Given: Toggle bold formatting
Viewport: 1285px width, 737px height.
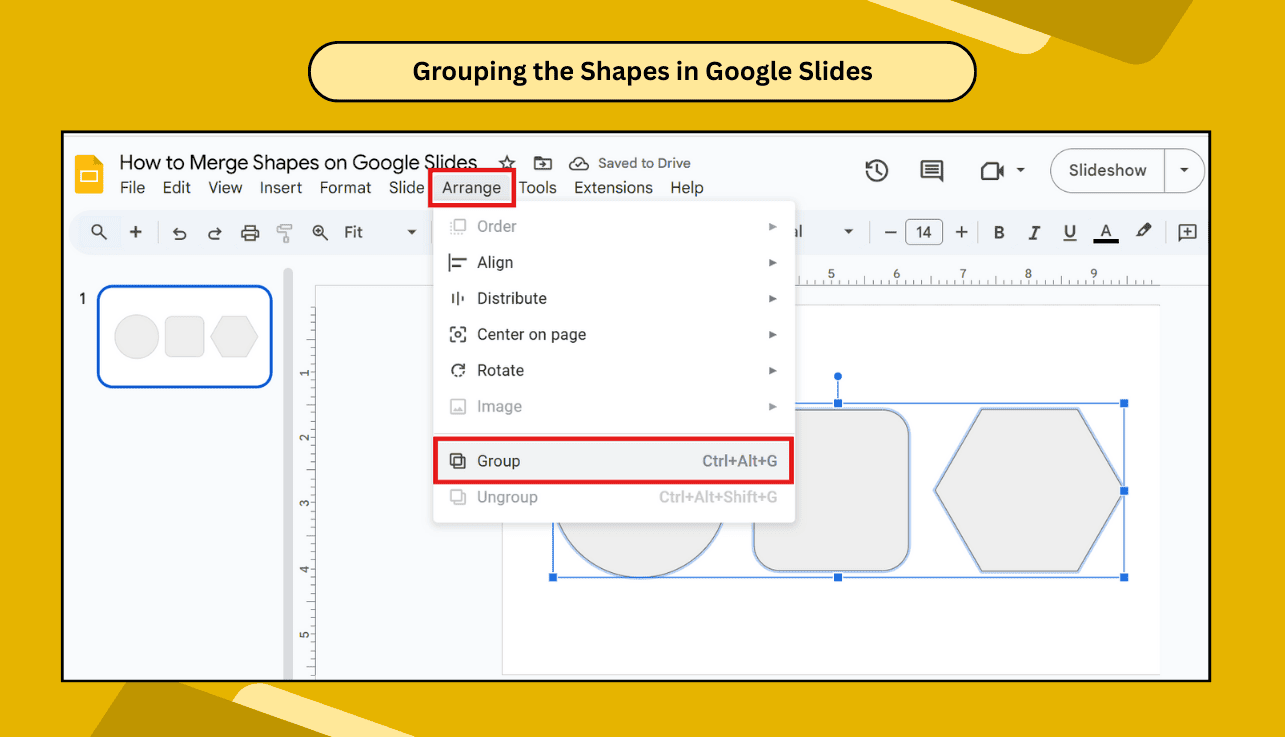Looking at the screenshot, I should [999, 231].
